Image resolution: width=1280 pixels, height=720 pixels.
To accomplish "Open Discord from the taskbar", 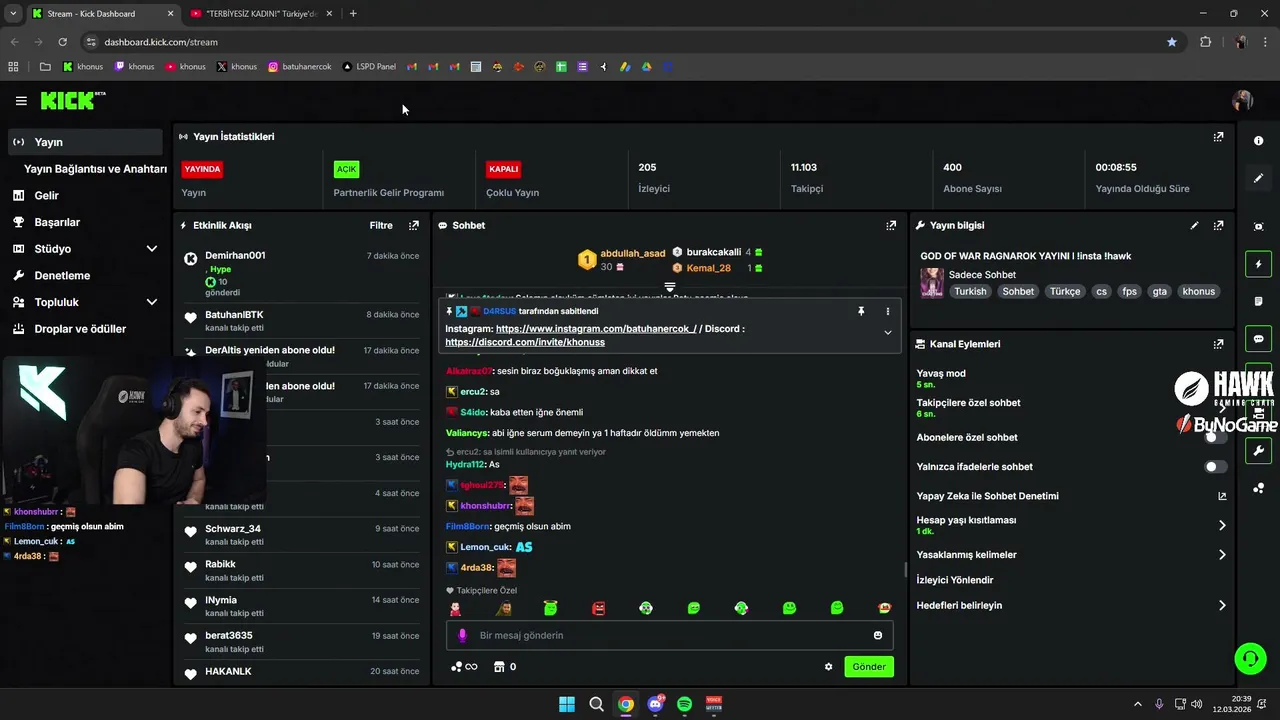I will point(655,704).
